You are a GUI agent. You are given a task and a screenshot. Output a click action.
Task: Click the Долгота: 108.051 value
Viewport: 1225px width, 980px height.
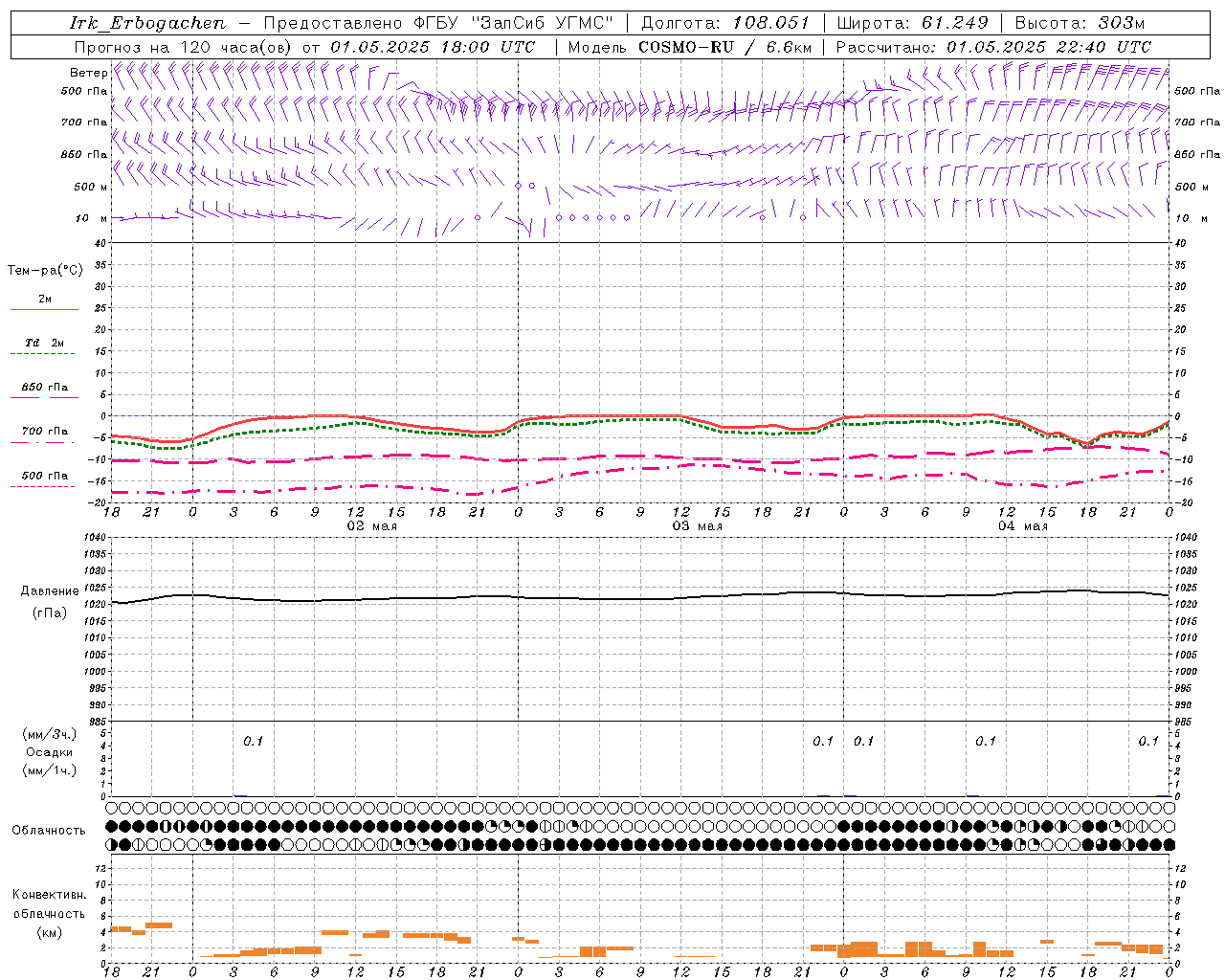point(725,23)
